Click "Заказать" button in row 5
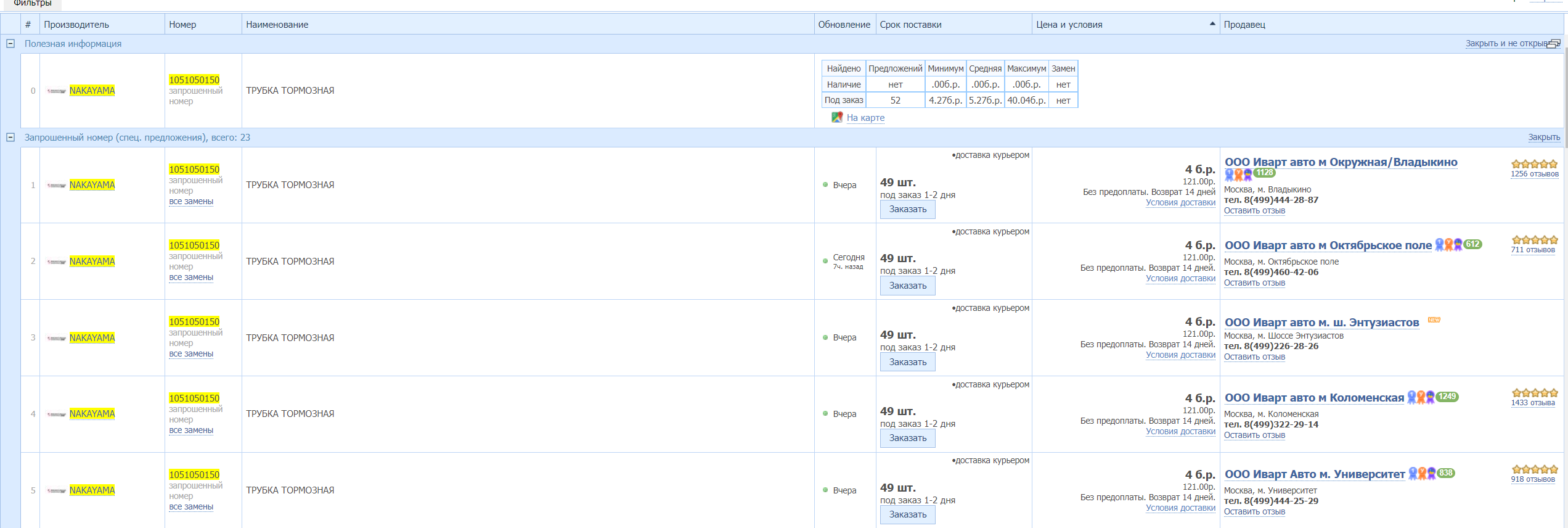This screenshot has width=1568, height=528. tap(908, 514)
